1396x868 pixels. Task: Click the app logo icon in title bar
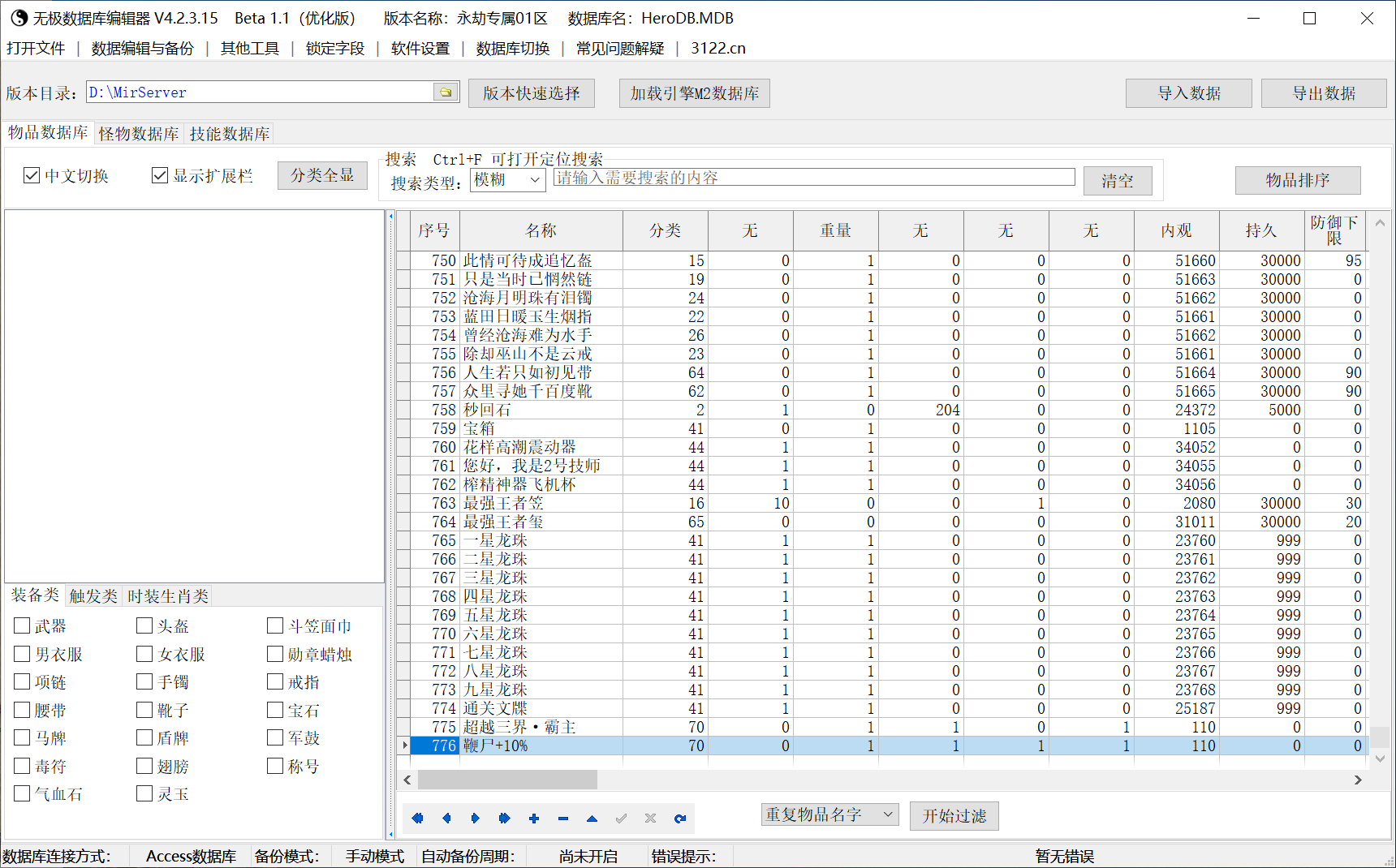(19, 18)
